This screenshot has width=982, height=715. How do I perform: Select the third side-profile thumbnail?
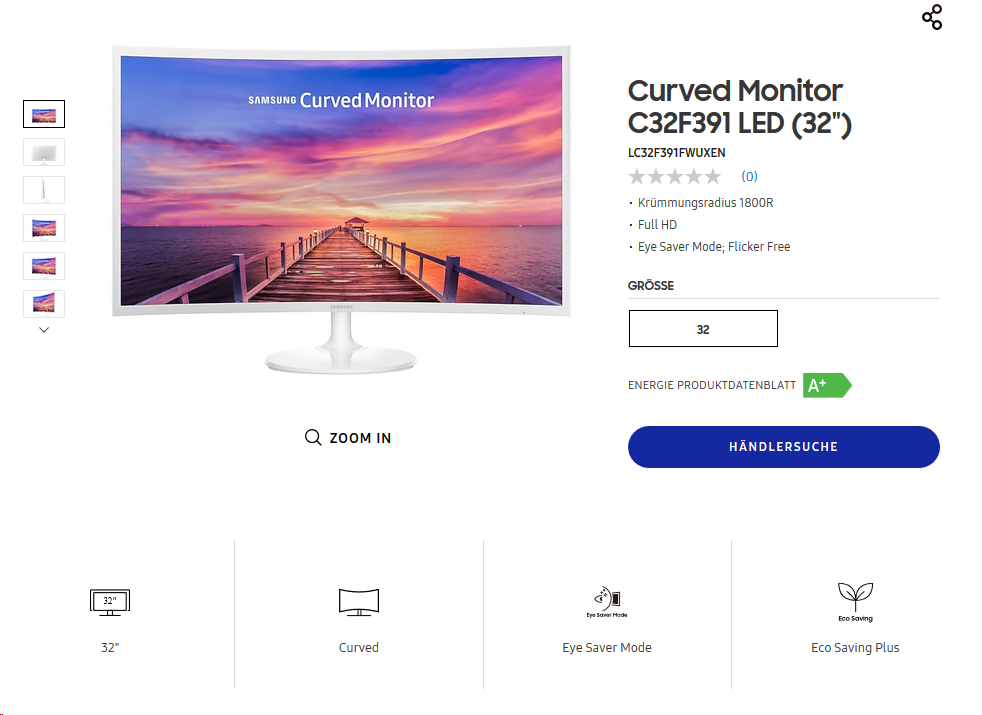[44, 190]
